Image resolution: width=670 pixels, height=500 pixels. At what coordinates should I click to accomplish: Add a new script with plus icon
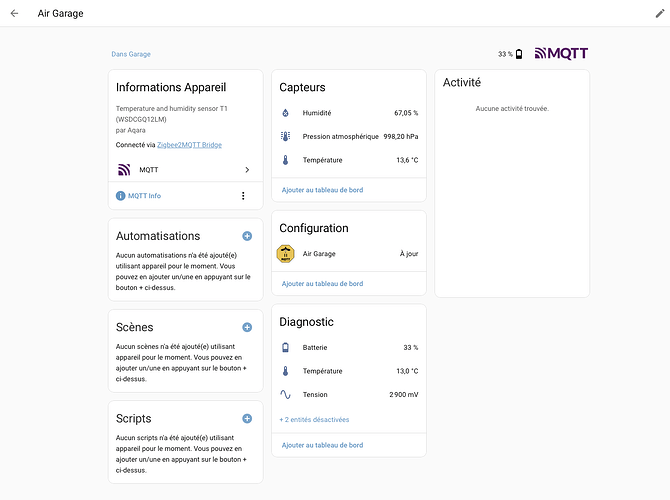(247, 418)
